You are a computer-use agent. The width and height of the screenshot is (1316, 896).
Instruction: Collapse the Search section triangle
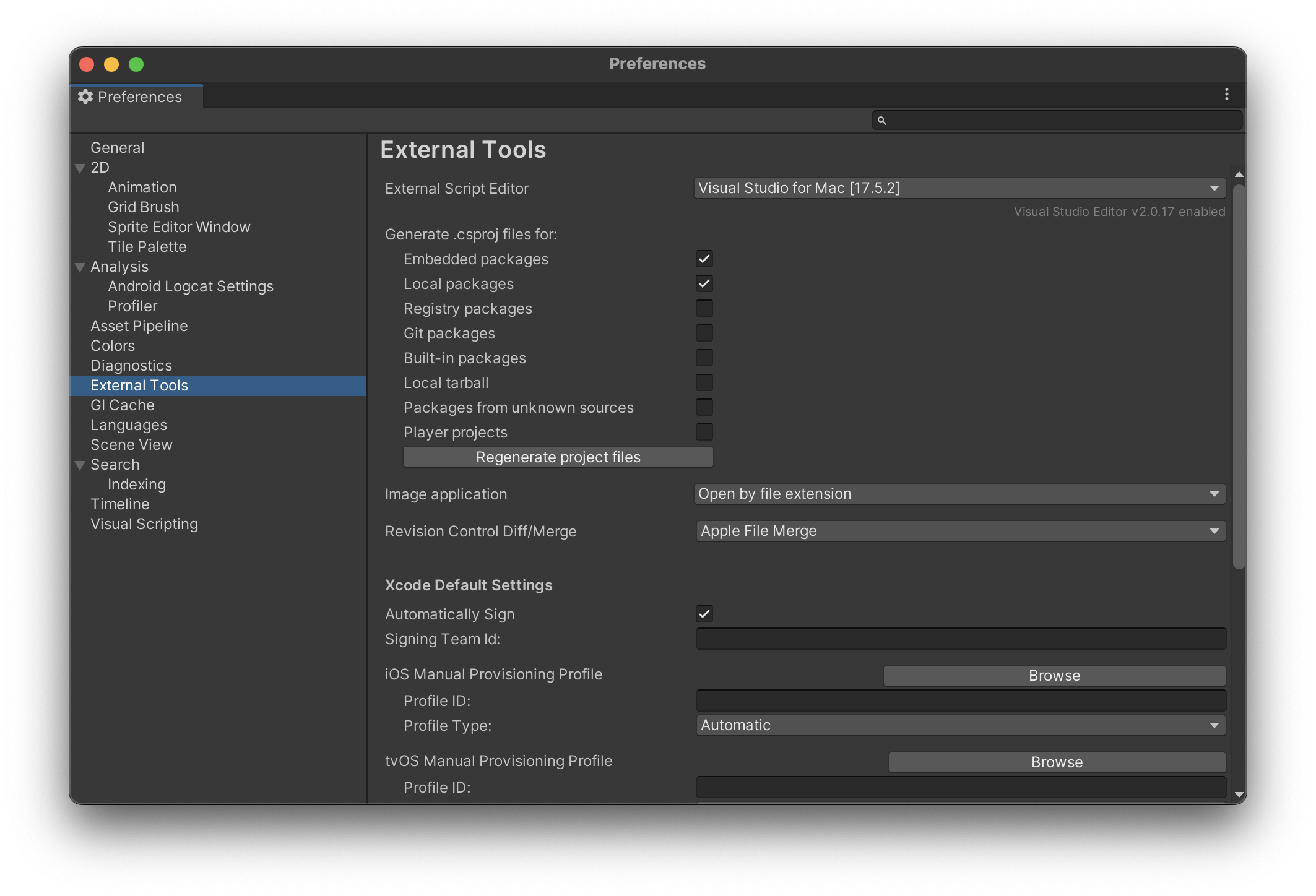80,465
